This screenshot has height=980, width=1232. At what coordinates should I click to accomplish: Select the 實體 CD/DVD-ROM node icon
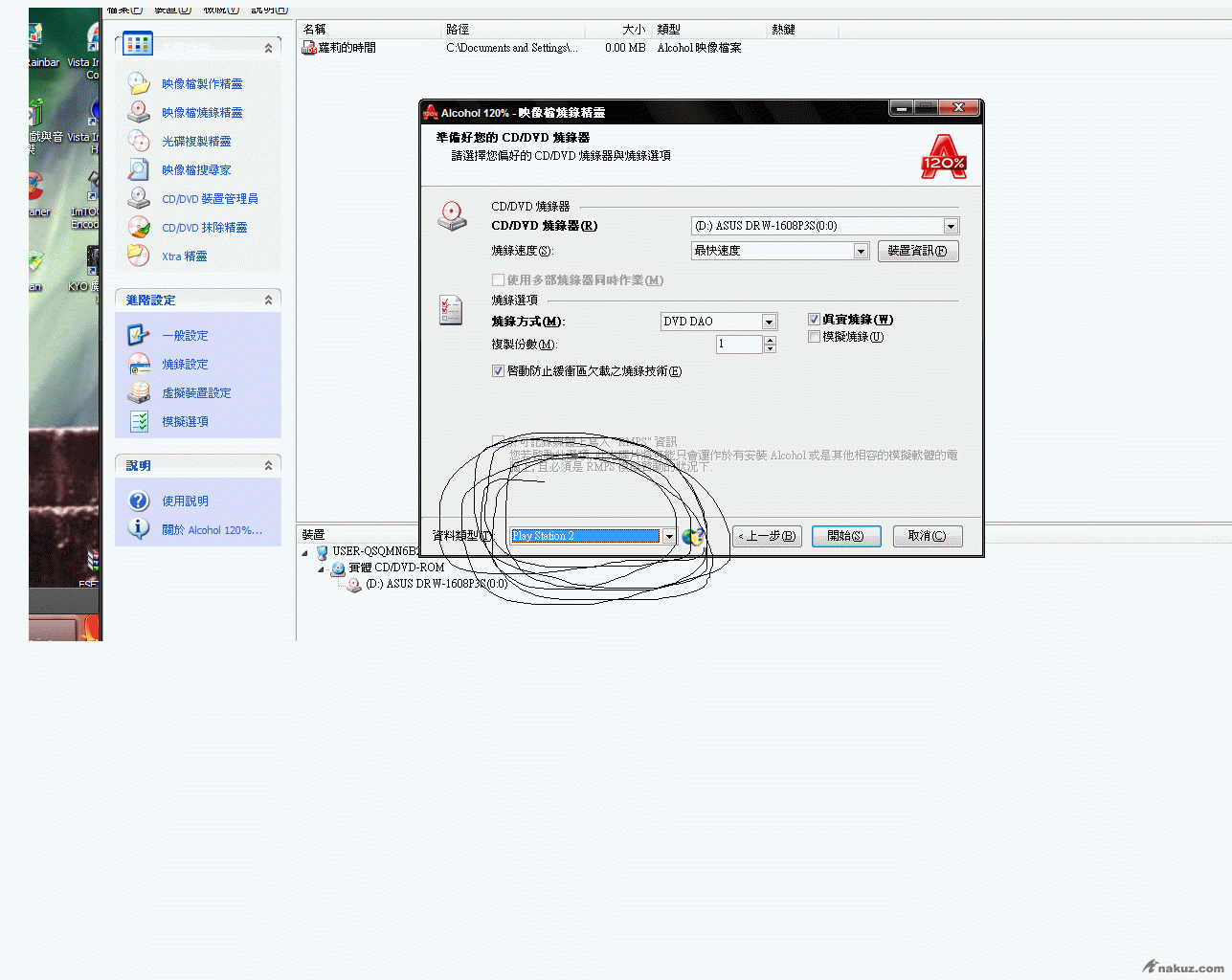pos(338,568)
